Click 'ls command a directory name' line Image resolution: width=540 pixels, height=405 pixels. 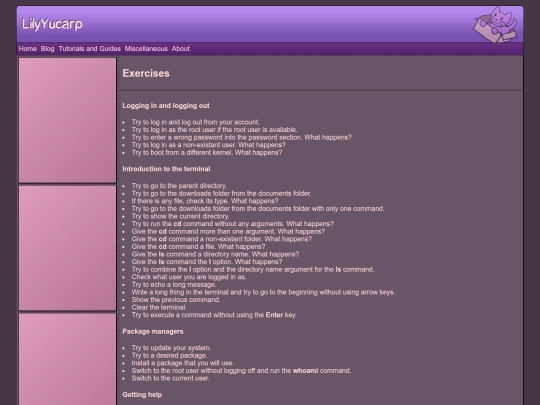point(215,254)
